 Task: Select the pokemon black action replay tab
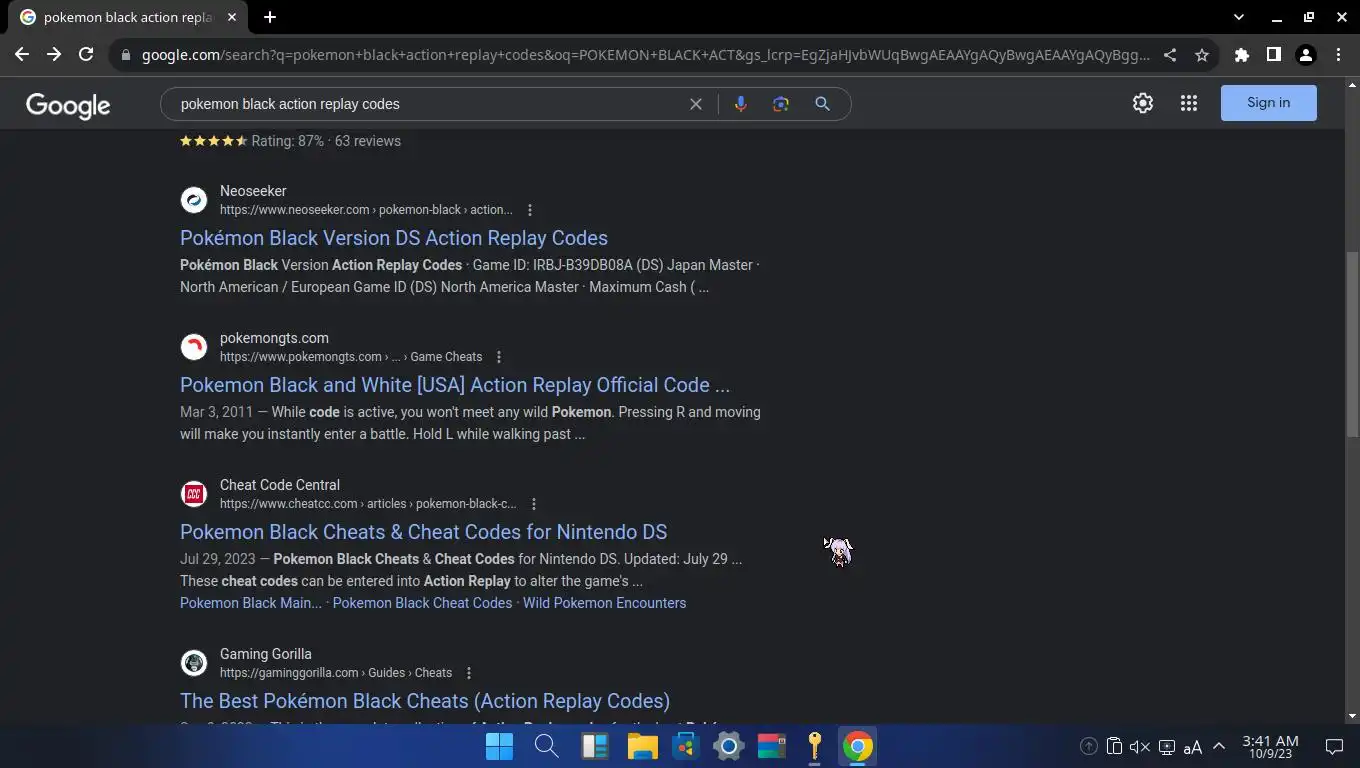pyautogui.click(x=127, y=17)
